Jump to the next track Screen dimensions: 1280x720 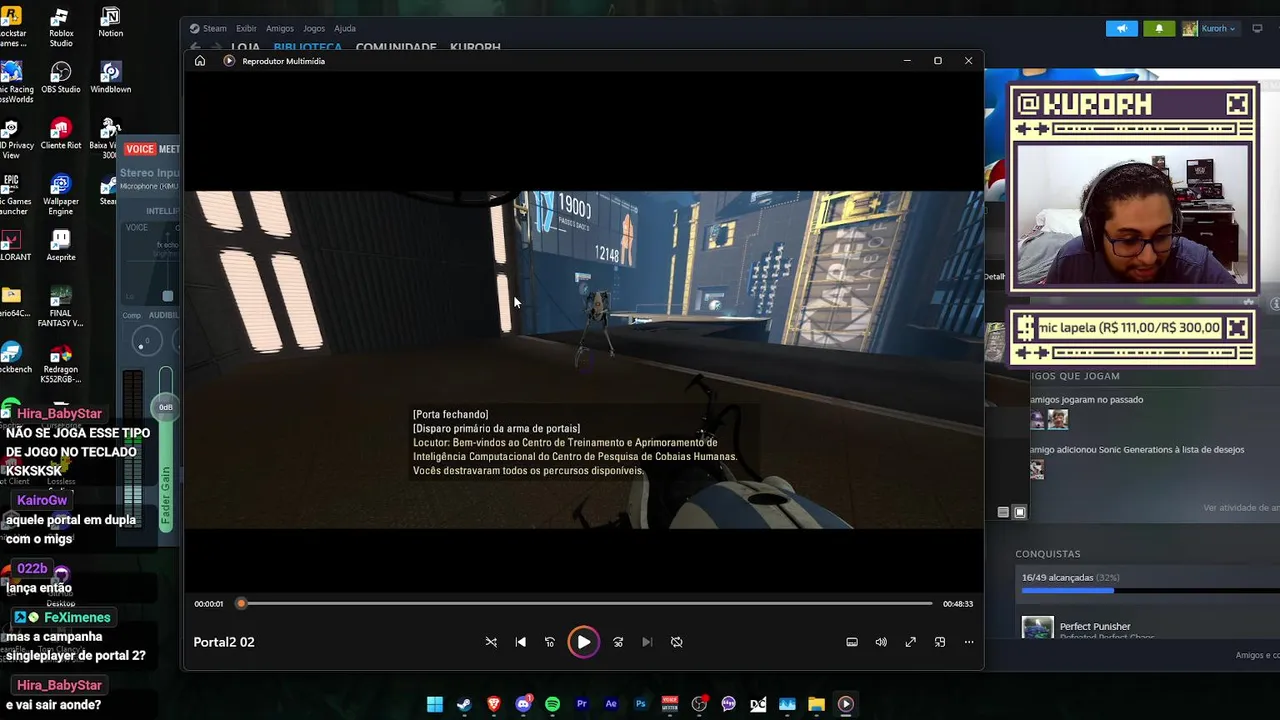coord(647,642)
